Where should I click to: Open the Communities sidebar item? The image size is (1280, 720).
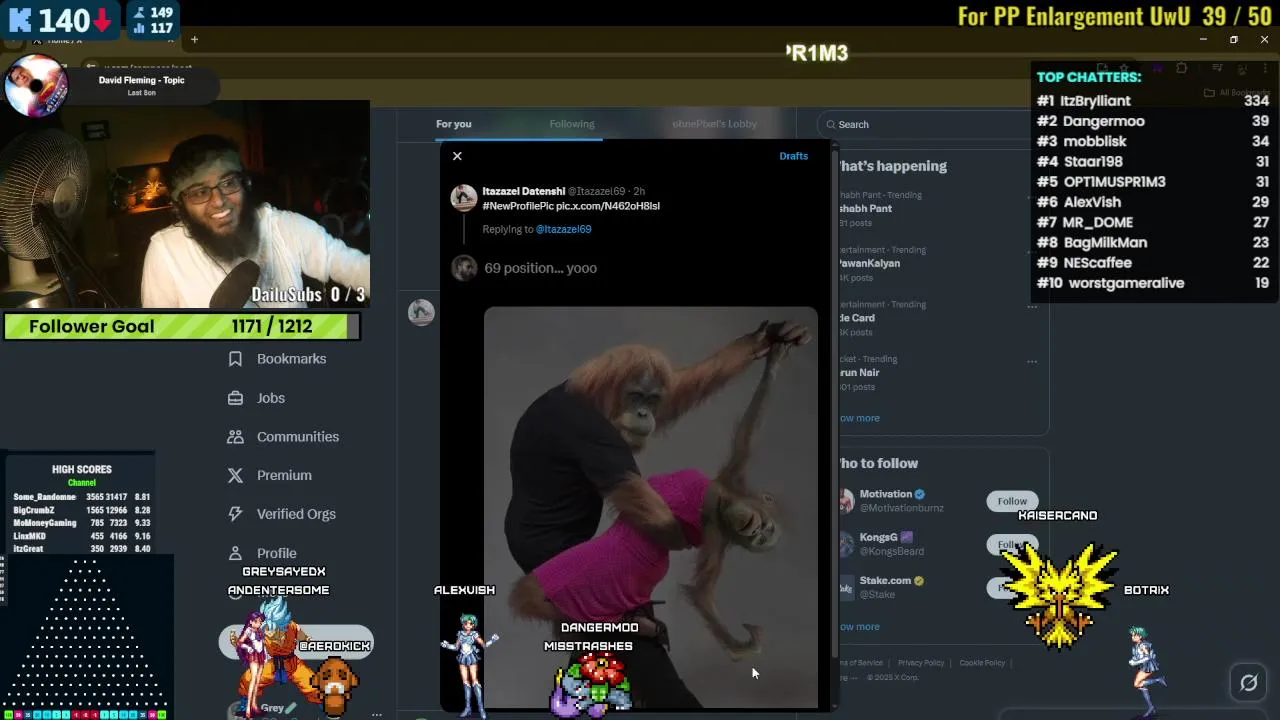(x=283, y=437)
